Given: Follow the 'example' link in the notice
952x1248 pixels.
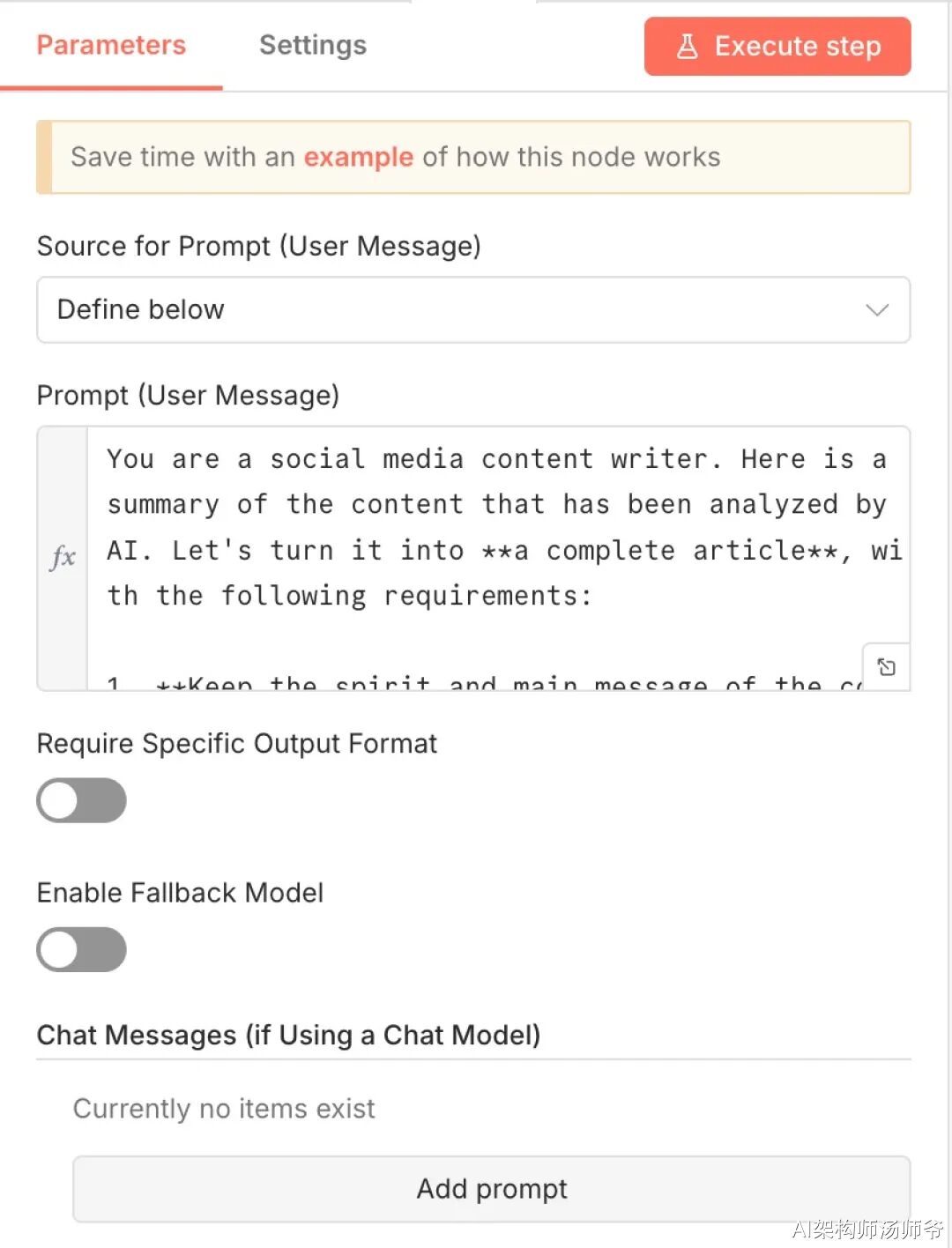Looking at the screenshot, I should click(358, 158).
